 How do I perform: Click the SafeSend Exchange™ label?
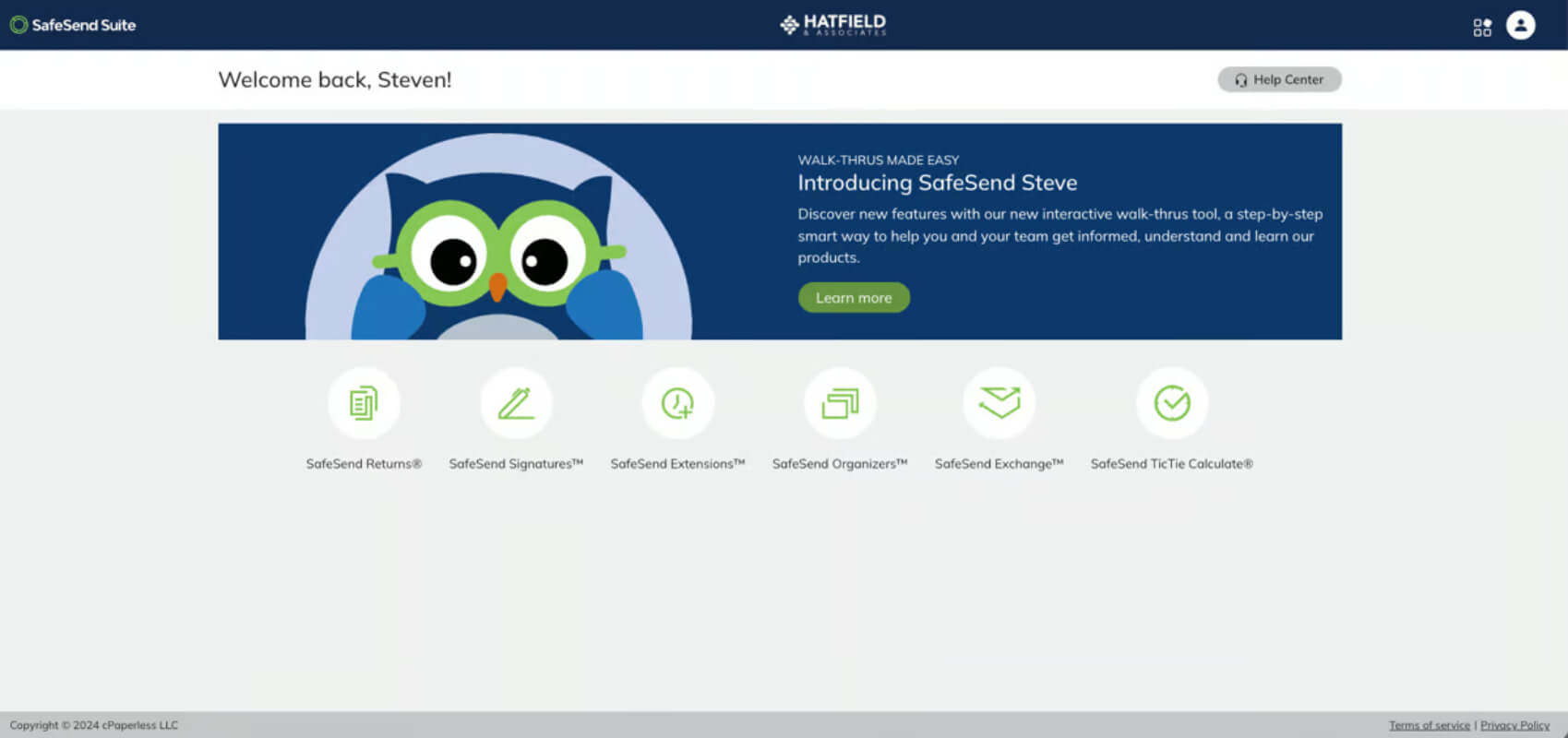(x=999, y=464)
